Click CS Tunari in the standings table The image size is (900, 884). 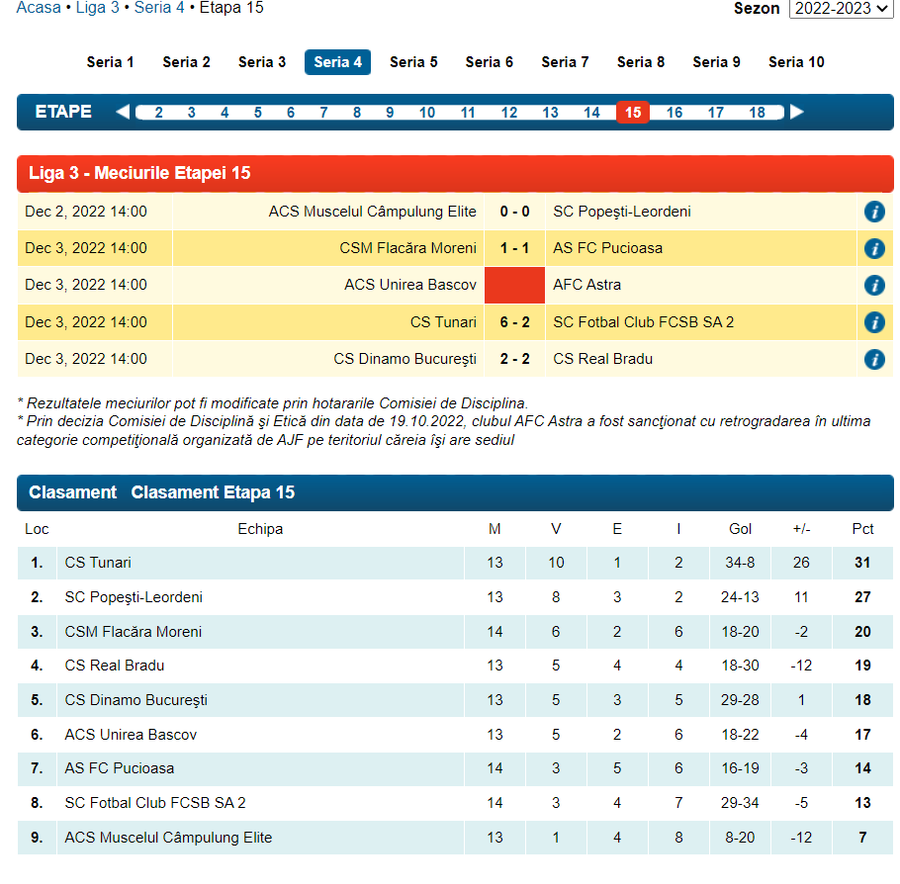click(98, 563)
